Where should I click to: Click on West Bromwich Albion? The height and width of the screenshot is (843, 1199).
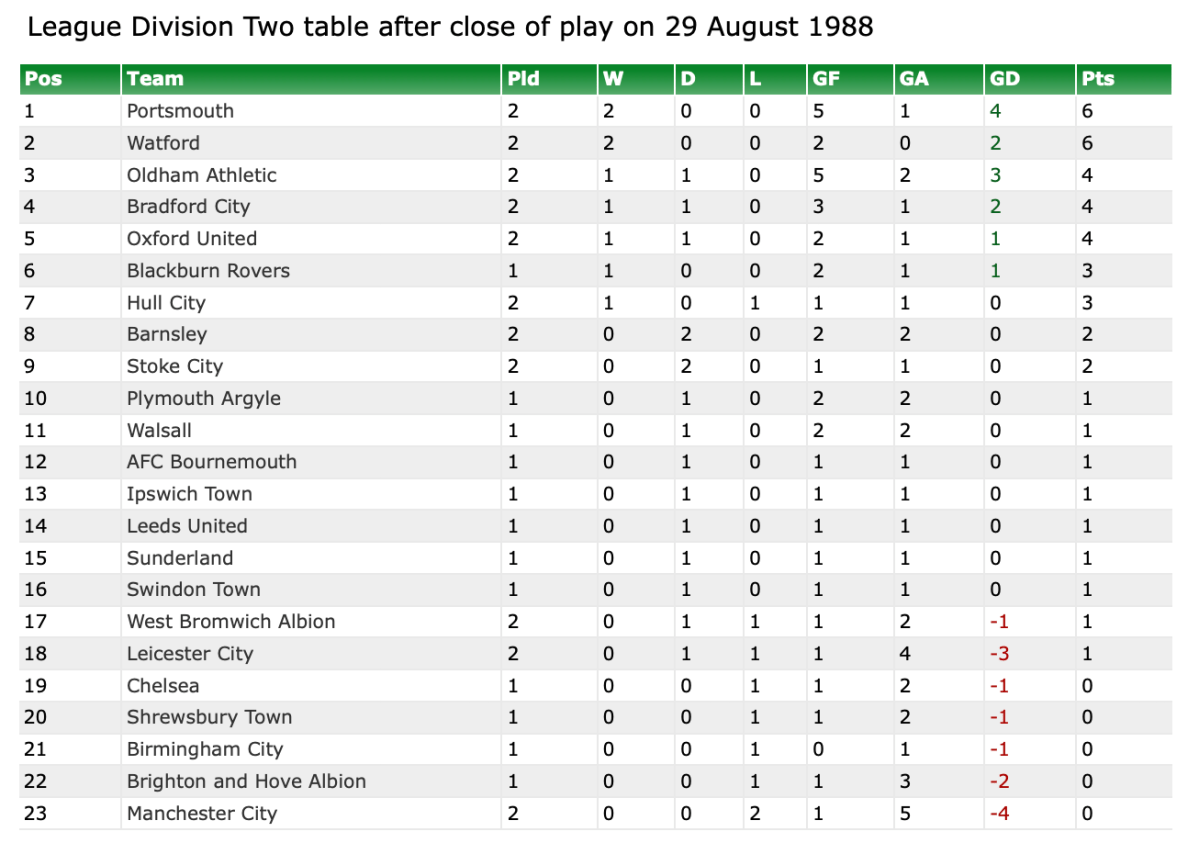click(230, 622)
